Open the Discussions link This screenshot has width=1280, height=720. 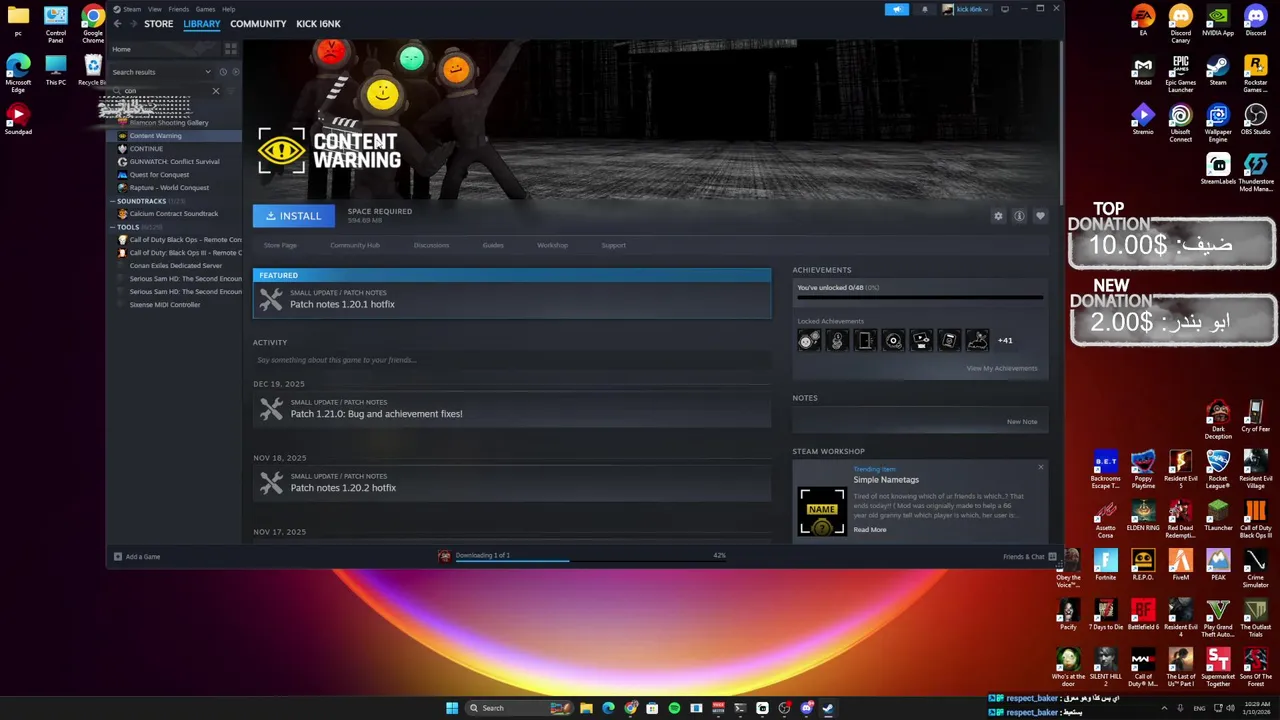(431, 245)
